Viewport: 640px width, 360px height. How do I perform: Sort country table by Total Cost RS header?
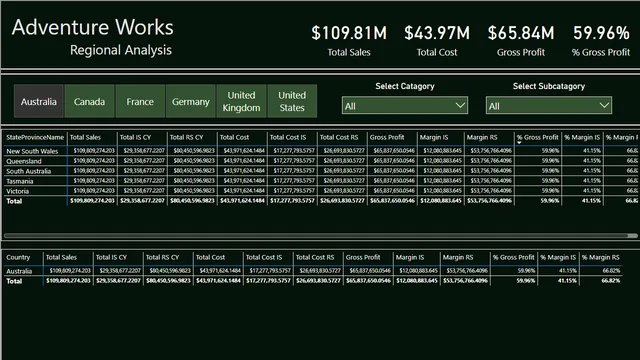pos(315,258)
